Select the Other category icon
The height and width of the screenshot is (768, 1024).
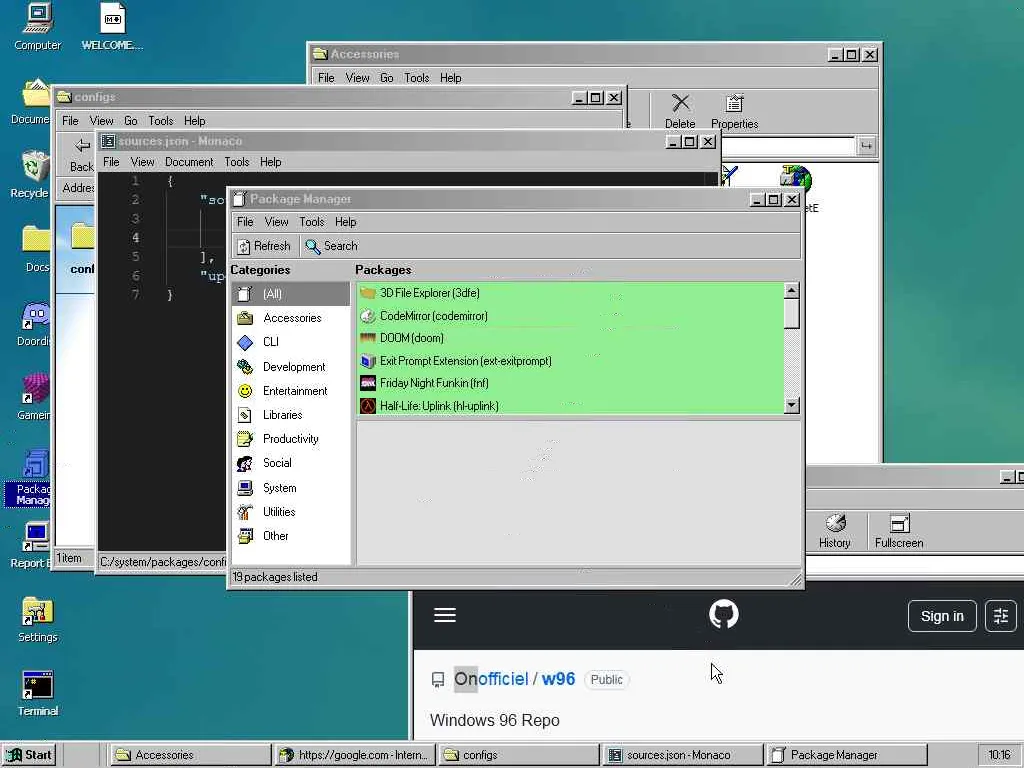[245, 536]
